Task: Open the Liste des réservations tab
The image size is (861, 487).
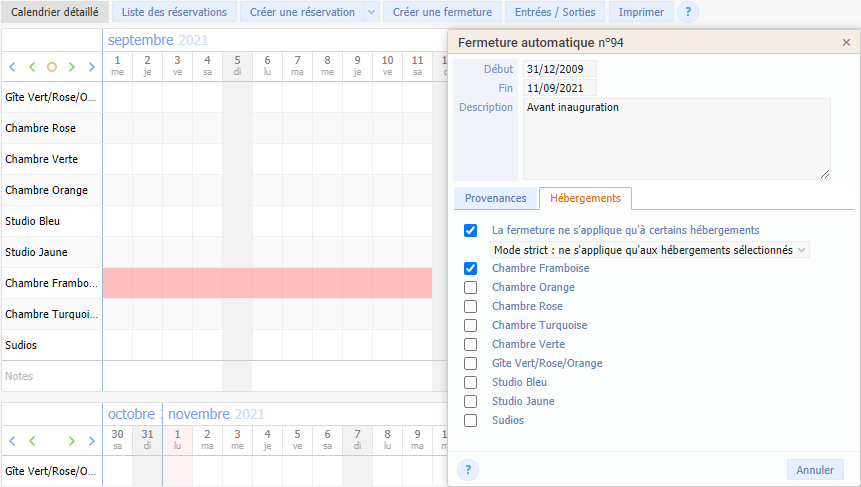Action: [174, 12]
